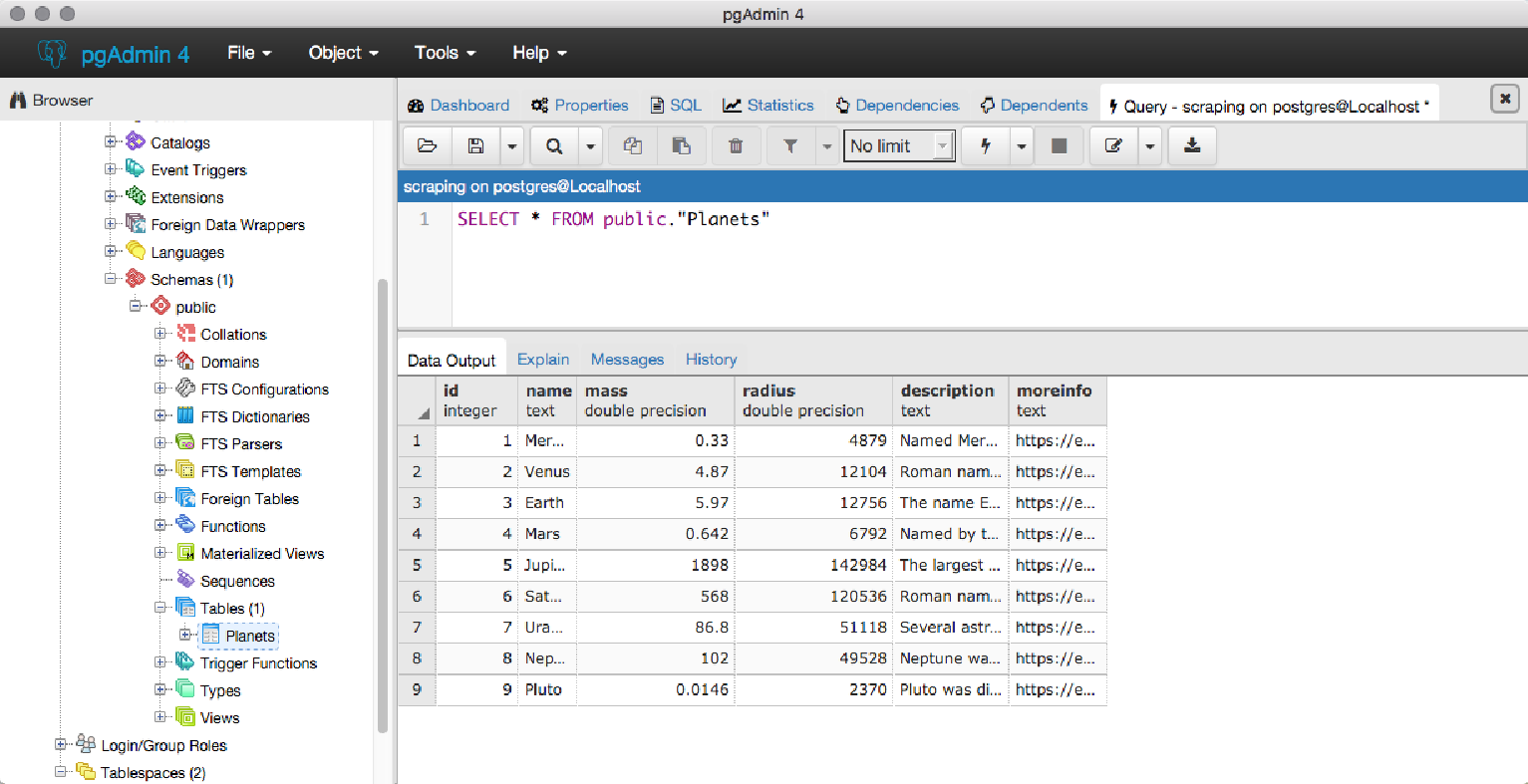The width and height of the screenshot is (1528, 784).
Task: Open the Filter options dropdown arrow
Action: (827, 146)
